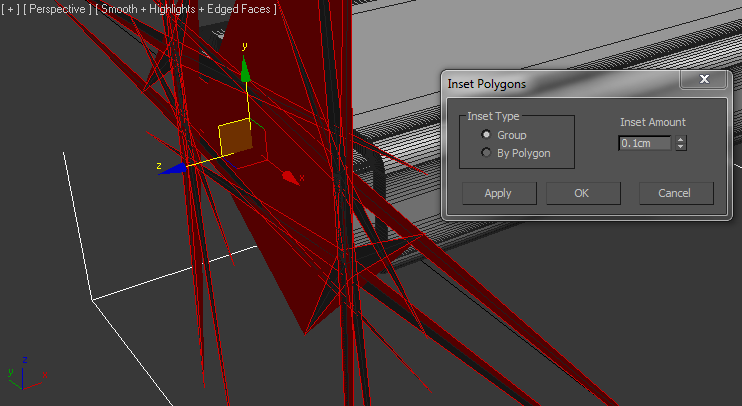Open the viewport [+] general menu
This screenshot has width=742, height=406.
(x=10, y=9)
